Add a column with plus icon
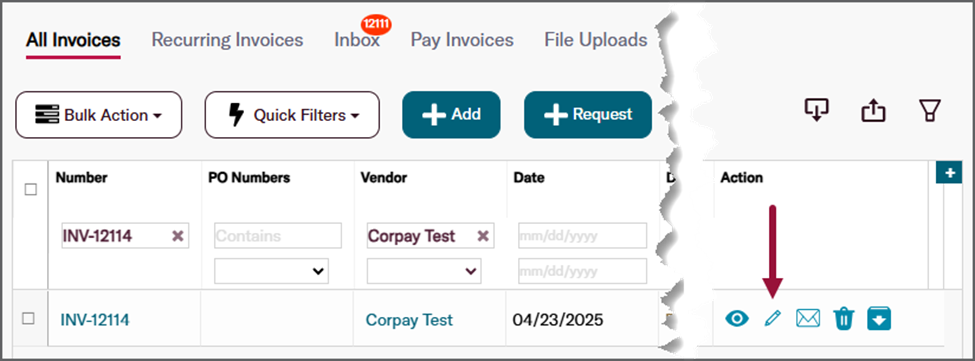This screenshot has width=975, height=361. point(949,173)
